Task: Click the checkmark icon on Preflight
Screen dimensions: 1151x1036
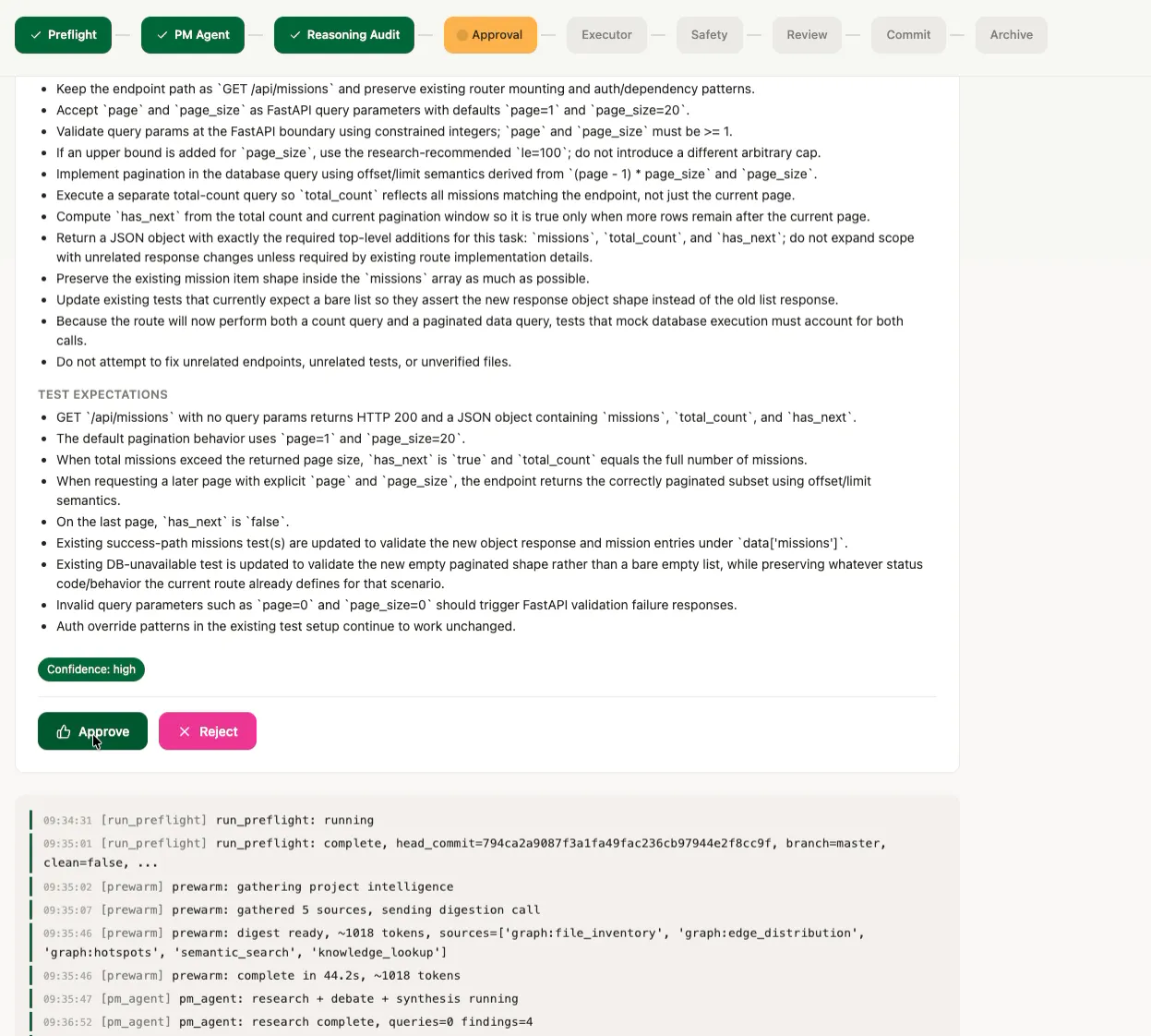Action: [36, 35]
